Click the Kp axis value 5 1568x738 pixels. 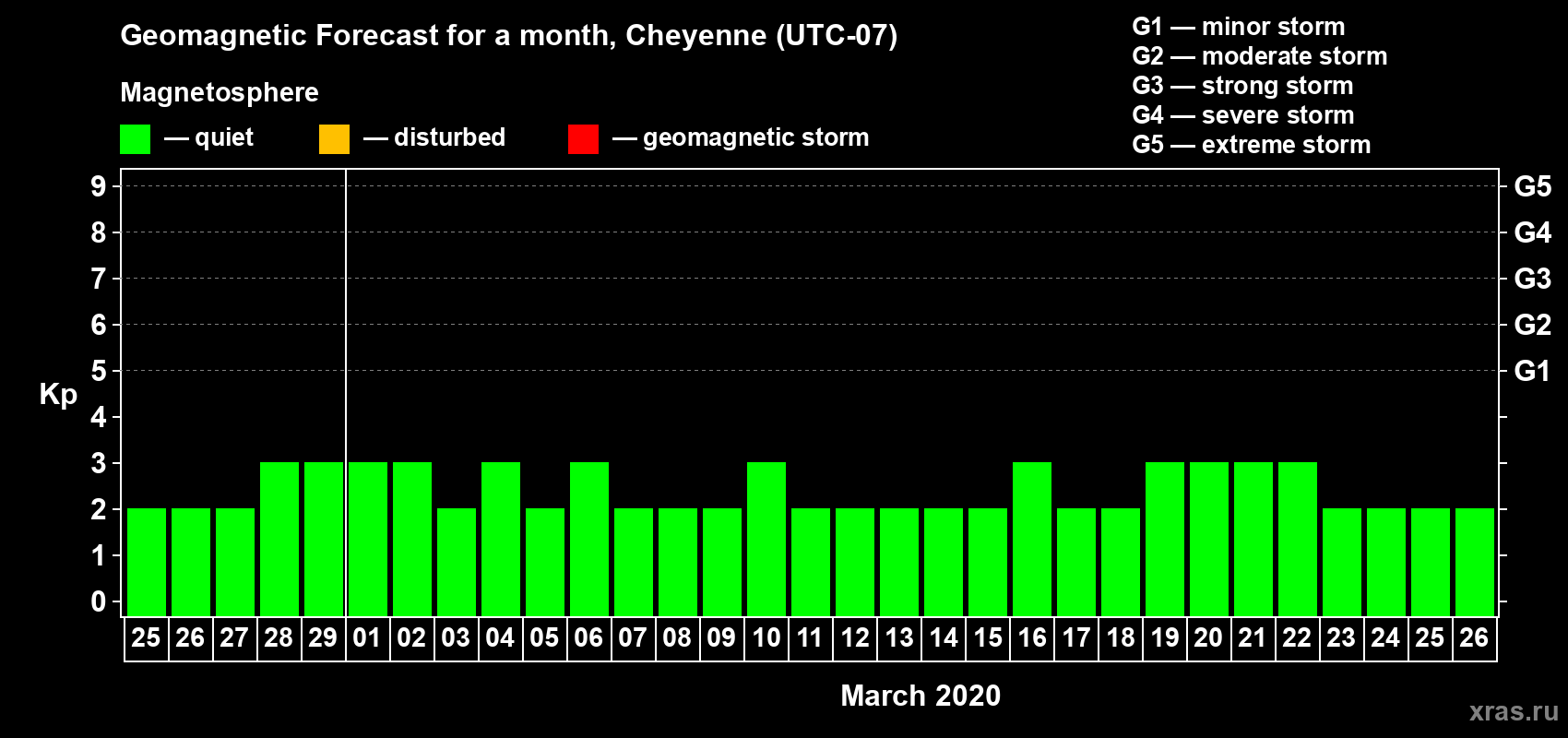click(99, 371)
